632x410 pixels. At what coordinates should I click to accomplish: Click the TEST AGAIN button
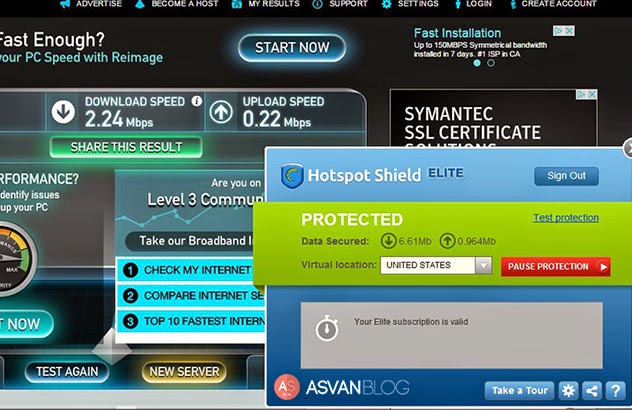pyautogui.click(x=67, y=372)
